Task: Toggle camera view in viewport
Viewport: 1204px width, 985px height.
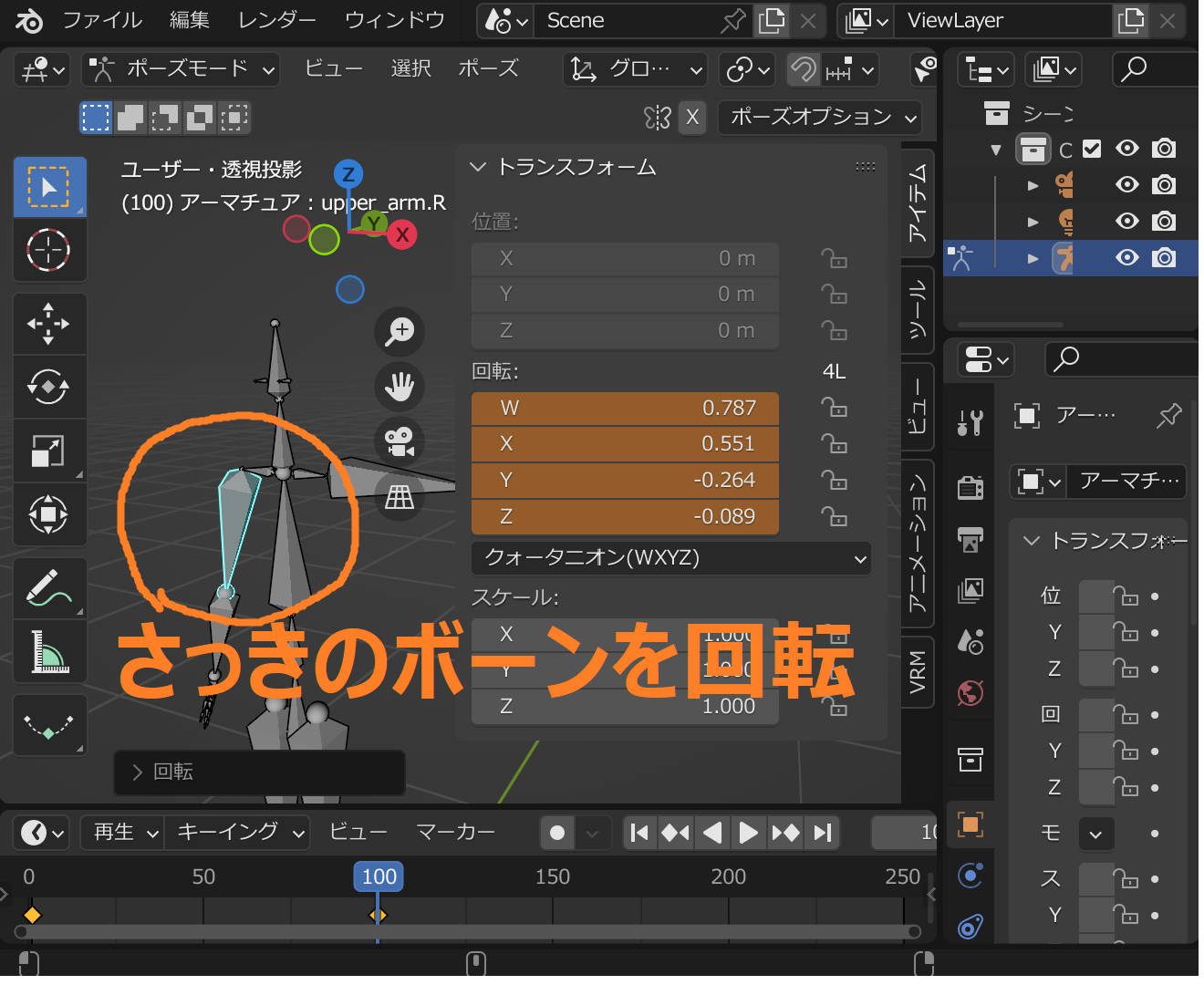Action: [400, 441]
